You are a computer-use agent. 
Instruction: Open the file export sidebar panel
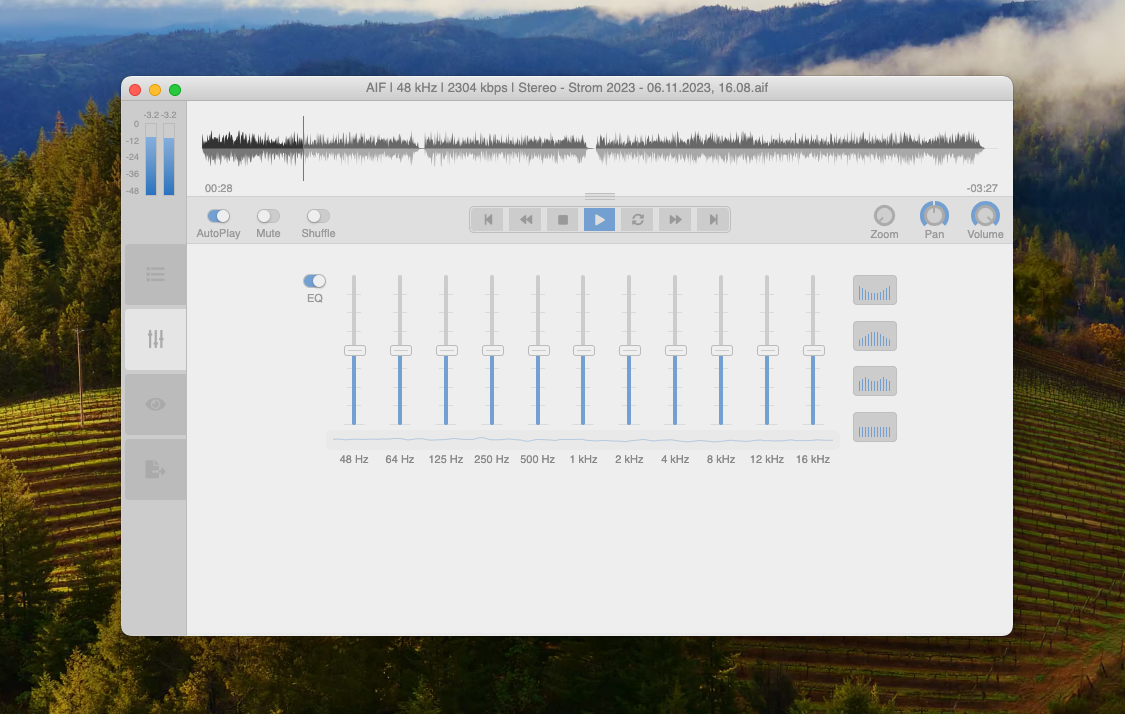[155, 469]
